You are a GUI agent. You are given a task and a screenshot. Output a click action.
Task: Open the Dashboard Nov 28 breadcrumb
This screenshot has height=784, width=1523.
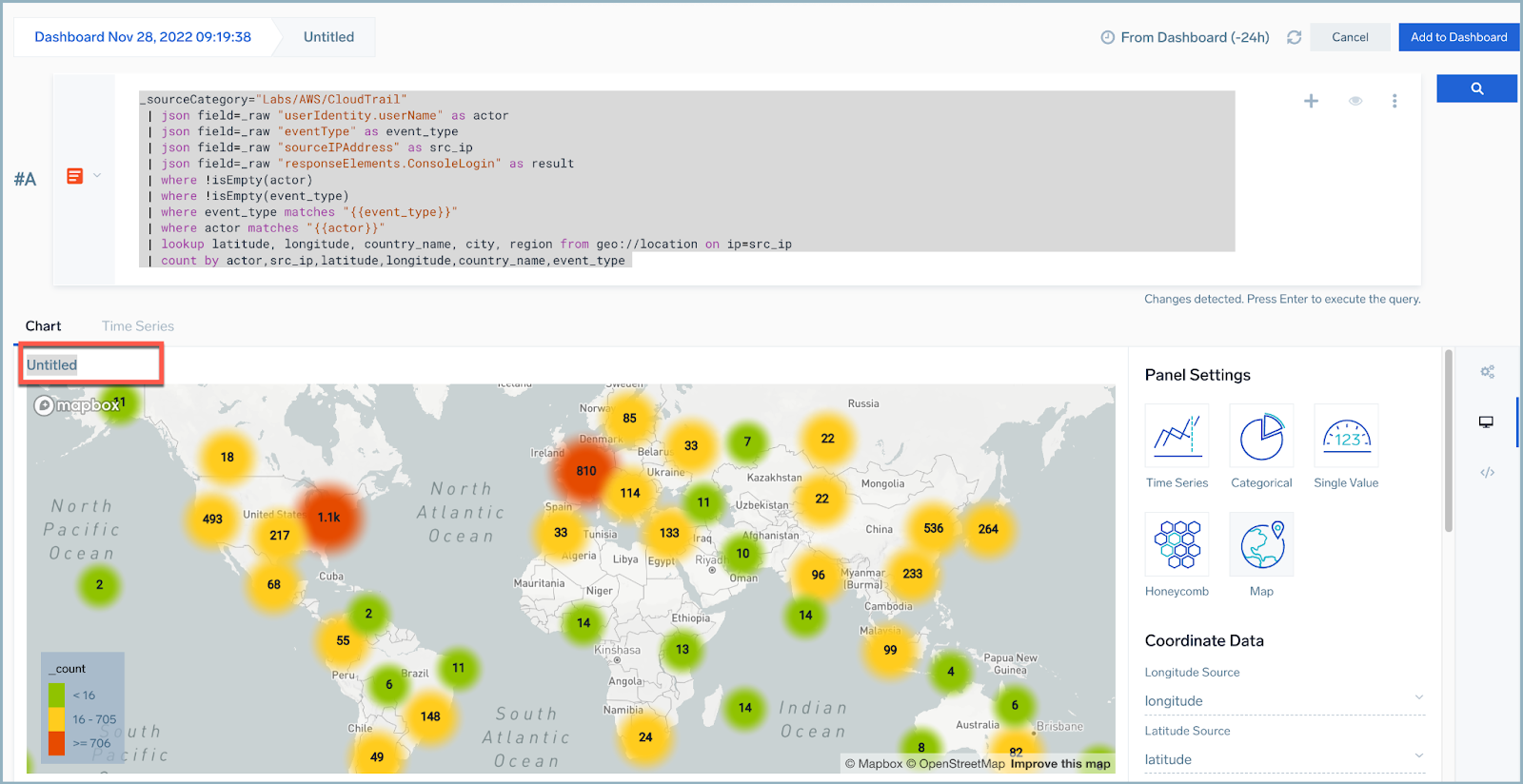click(143, 37)
